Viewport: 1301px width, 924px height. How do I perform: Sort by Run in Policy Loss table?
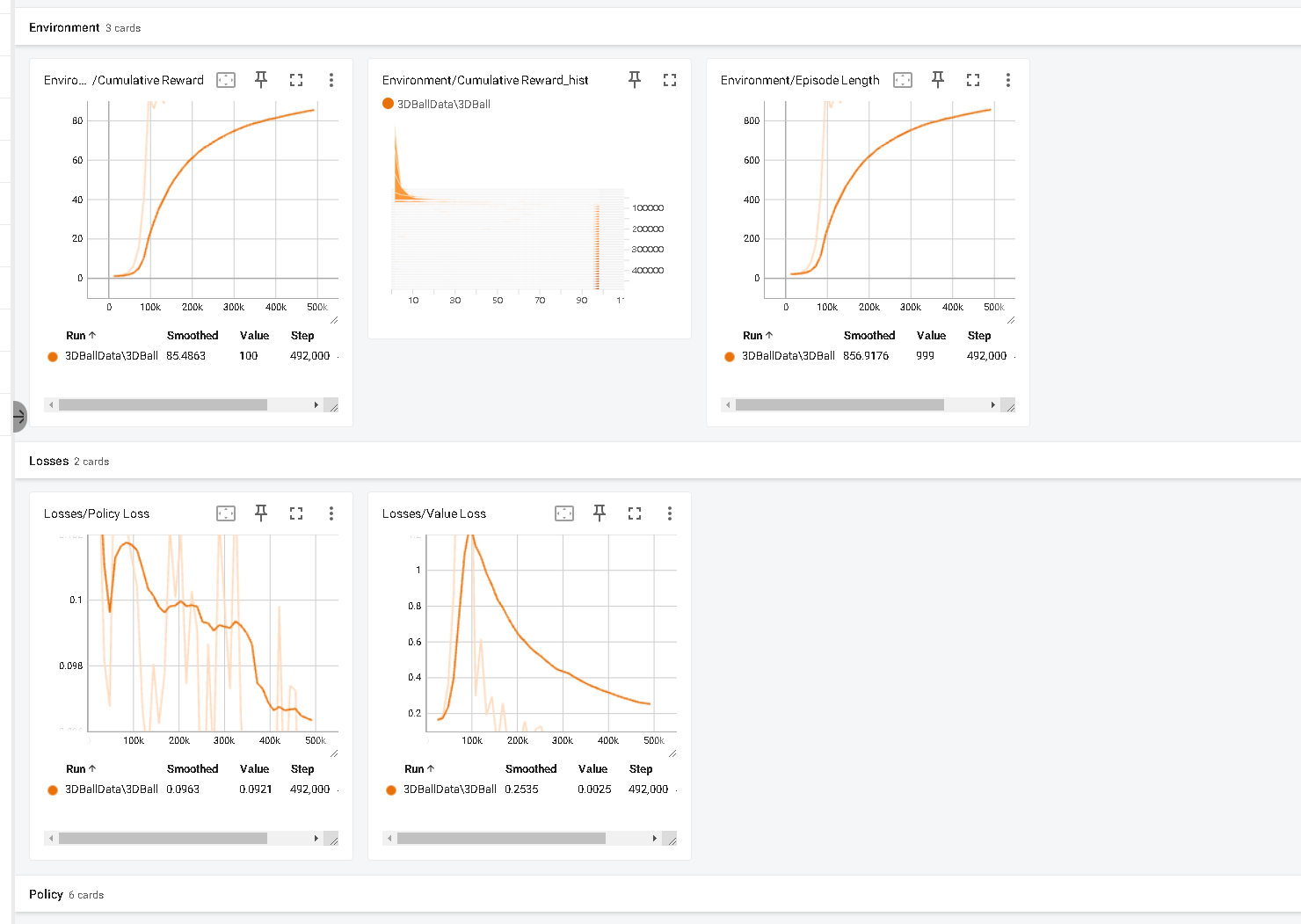pos(81,769)
